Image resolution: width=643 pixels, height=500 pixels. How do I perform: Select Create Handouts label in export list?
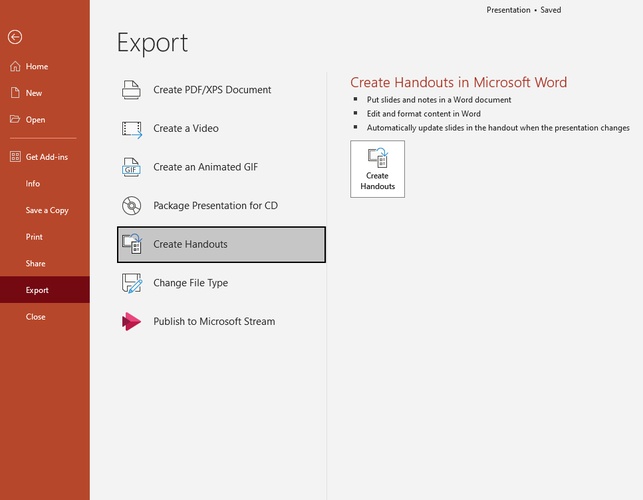190,244
